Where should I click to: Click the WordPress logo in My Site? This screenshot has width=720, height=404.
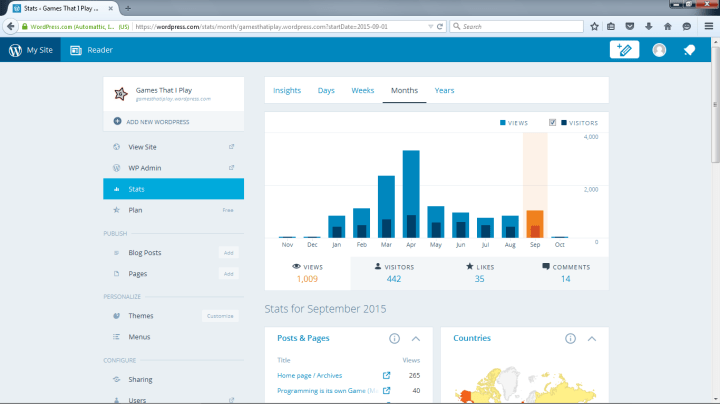point(15,50)
